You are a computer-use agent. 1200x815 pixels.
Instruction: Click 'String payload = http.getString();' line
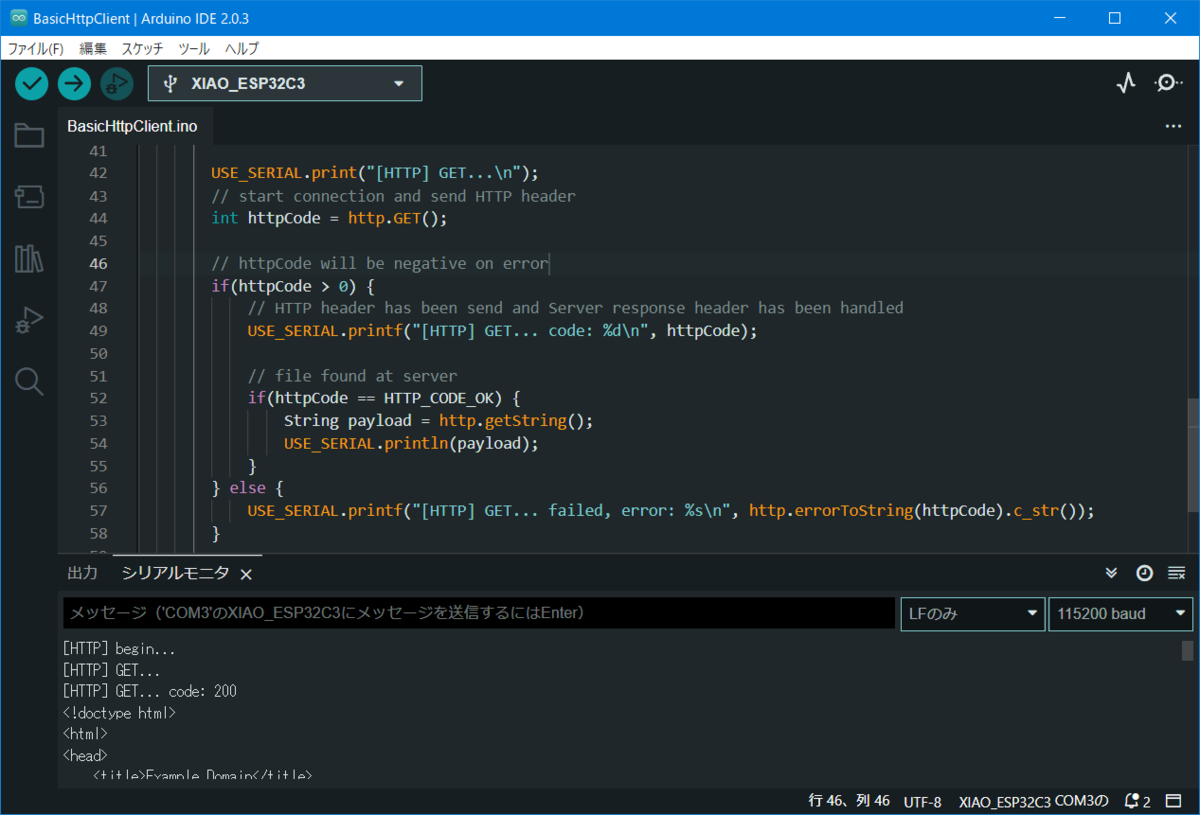coord(439,421)
